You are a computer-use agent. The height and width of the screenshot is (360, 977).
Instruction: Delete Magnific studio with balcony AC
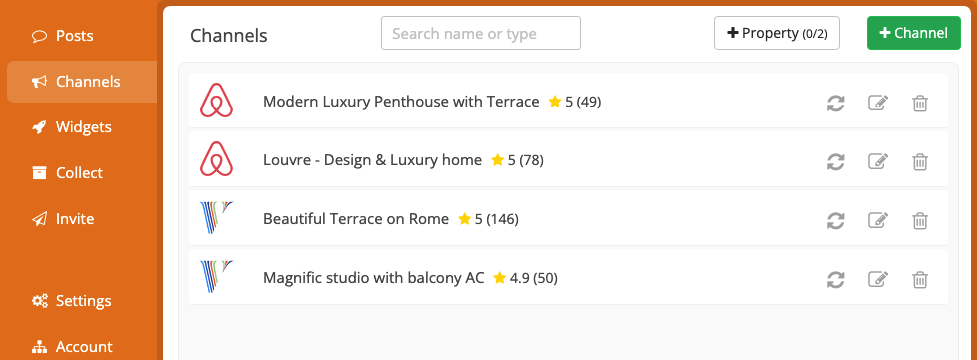tap(920, 279)
